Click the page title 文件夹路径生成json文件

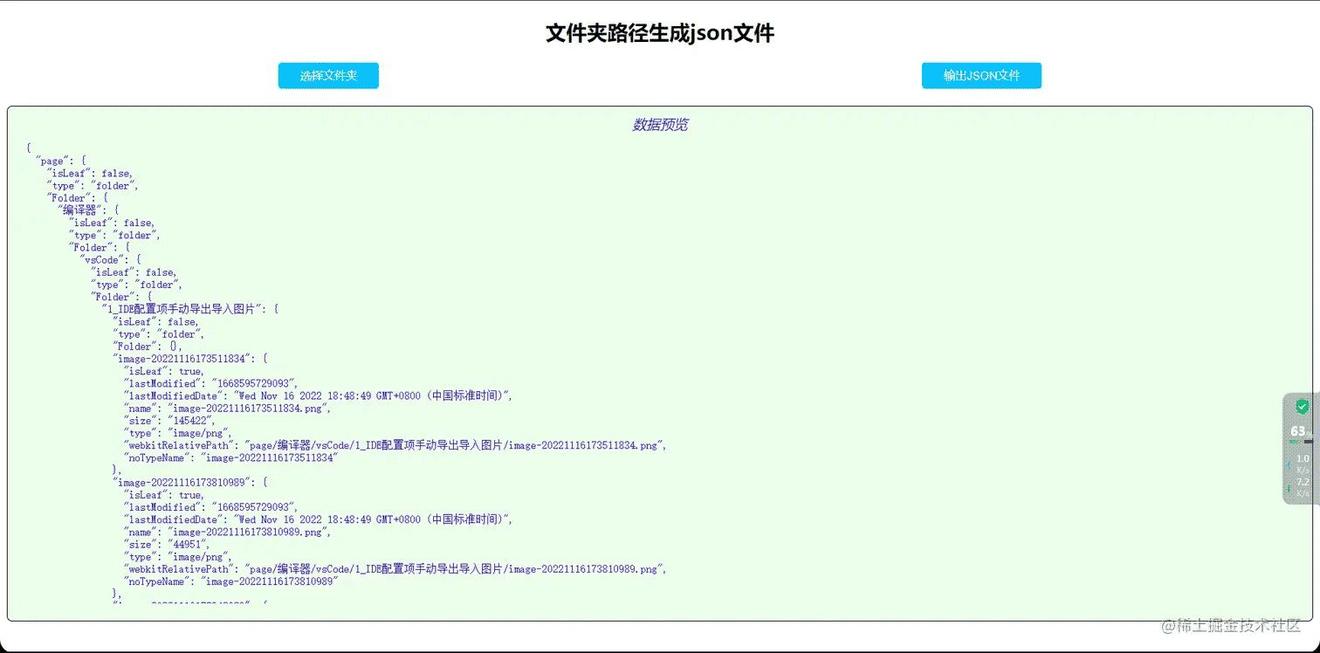(x=660, y=33)
